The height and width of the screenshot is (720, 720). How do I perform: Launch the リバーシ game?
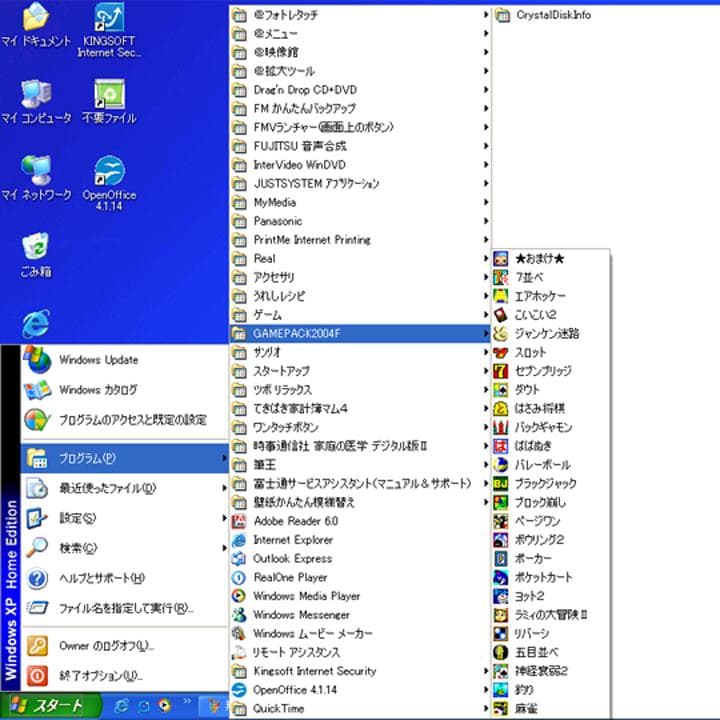tap(551, 634)
